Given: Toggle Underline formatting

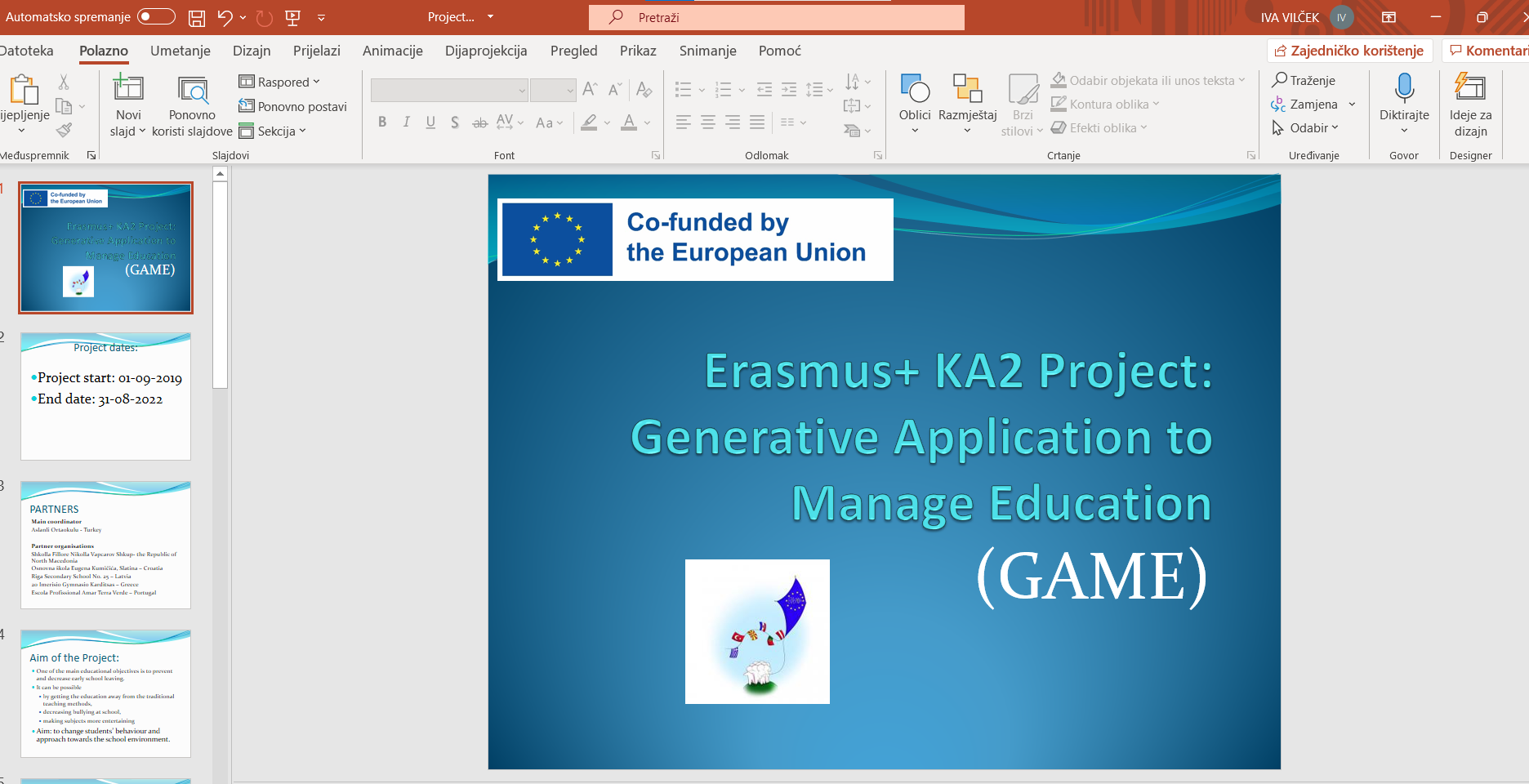Looking at the screenshot, I should click(430, 122).
